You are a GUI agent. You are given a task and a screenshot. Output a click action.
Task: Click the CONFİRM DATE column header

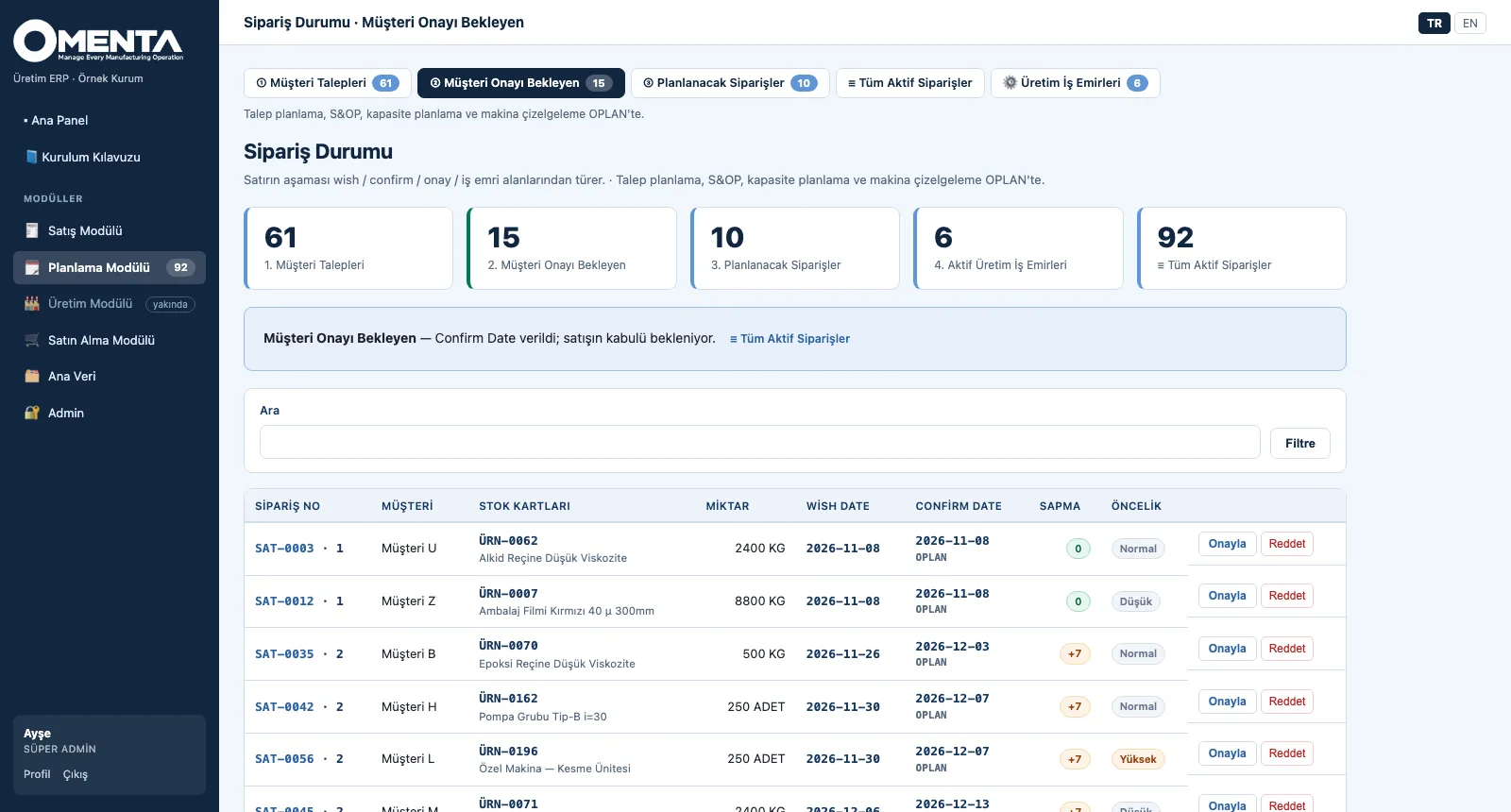pyautogui.click(x=959, y=506)
